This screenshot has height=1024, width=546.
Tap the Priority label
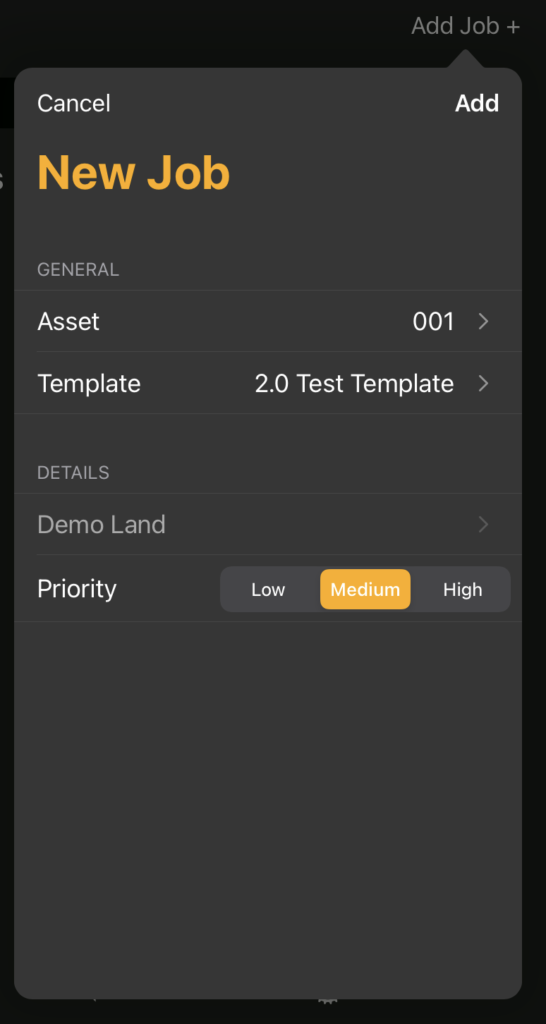[x=76, y=589]
